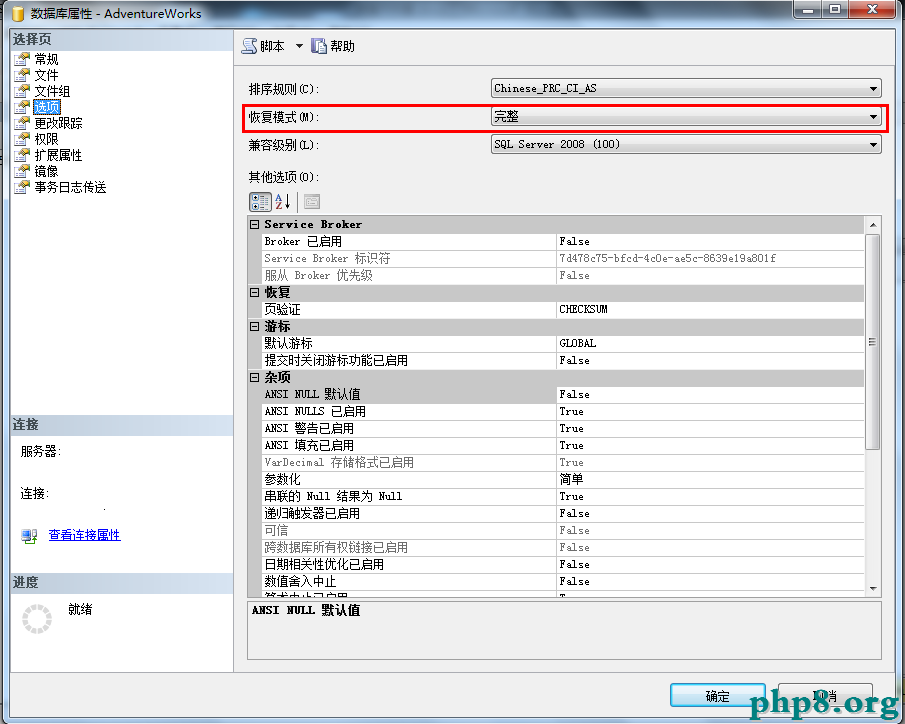
Task: Click the GLOBAL value cell
Action: click(710, 344)
